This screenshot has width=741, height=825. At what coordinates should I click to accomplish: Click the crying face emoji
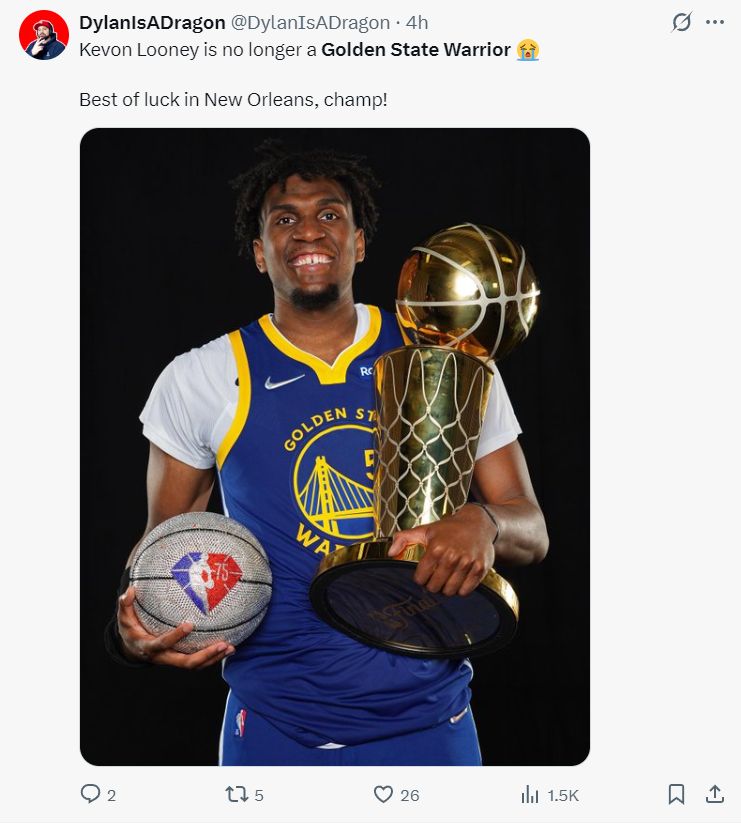pyautogui.click(x=528, y=49)
